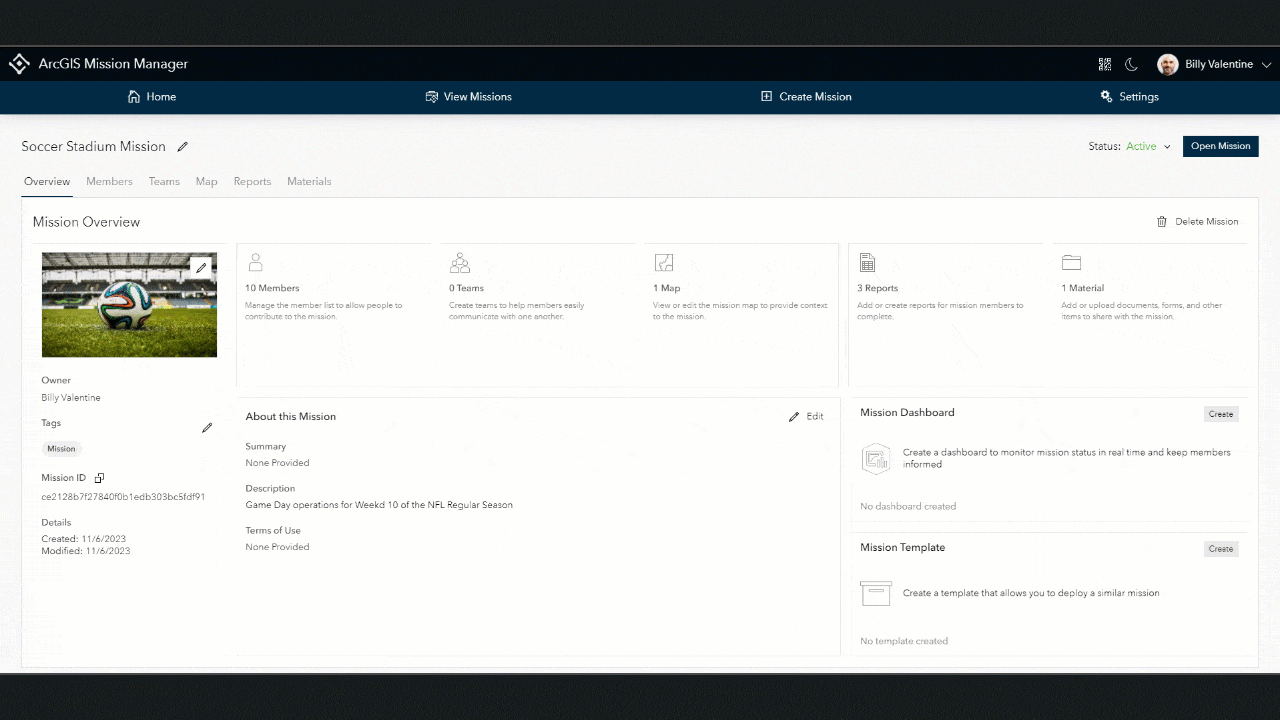Switch to the Members tab
The width and height of the screenshot is (1280, 720).
[109, 182]
